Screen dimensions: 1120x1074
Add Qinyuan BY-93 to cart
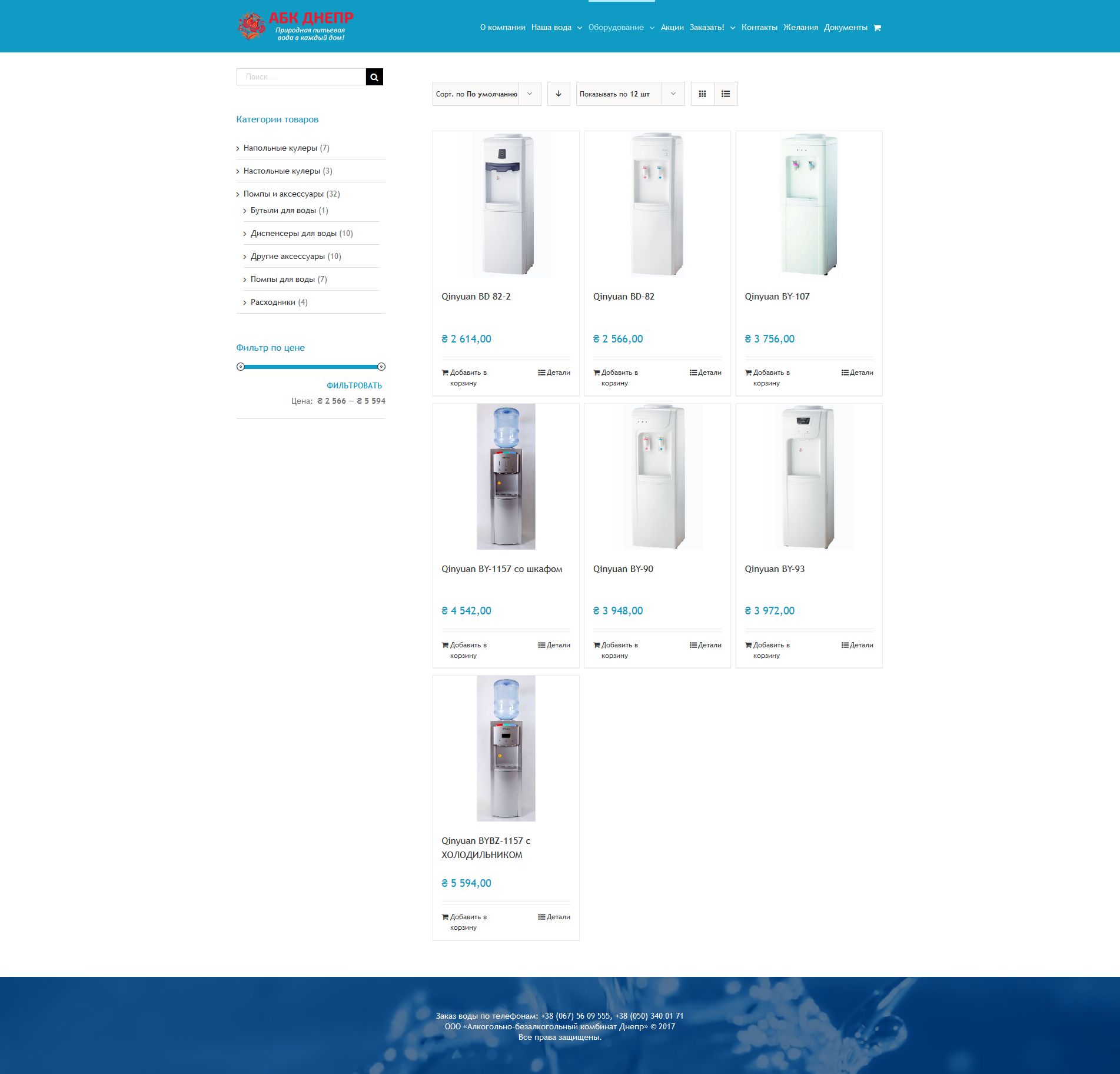coord(767,650)
